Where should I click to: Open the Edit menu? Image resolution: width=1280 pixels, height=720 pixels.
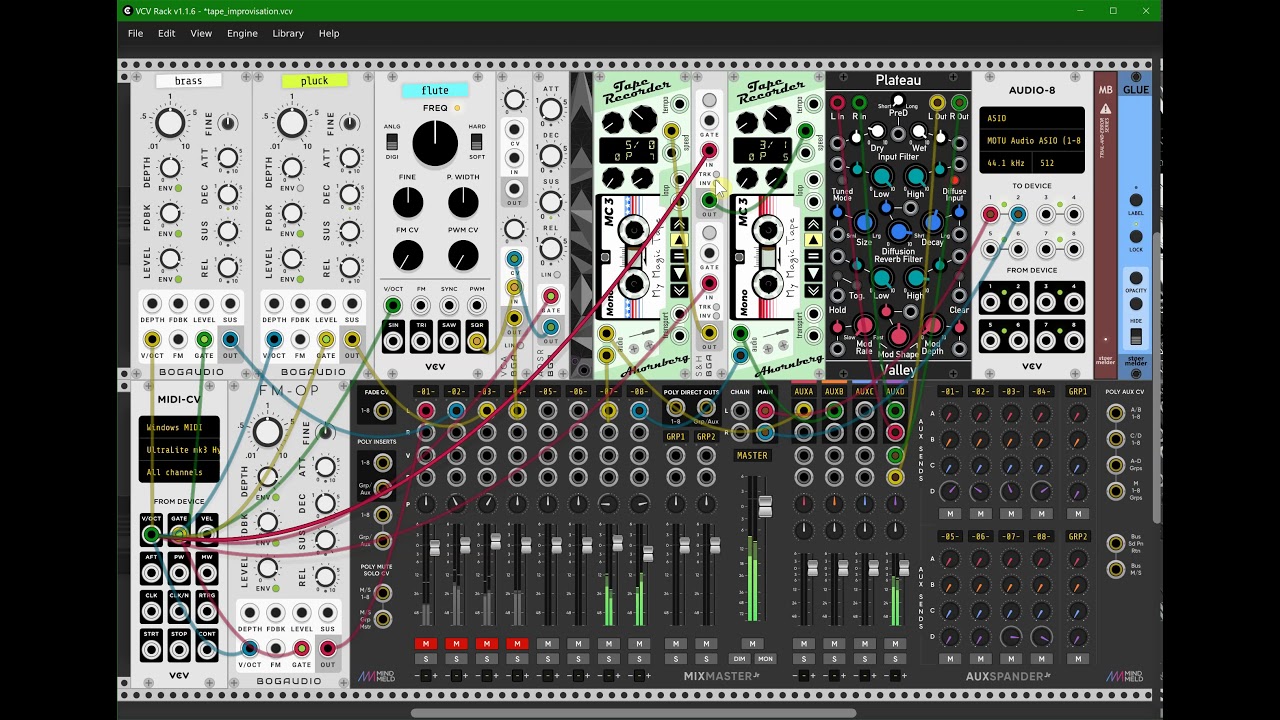[166, 33]
